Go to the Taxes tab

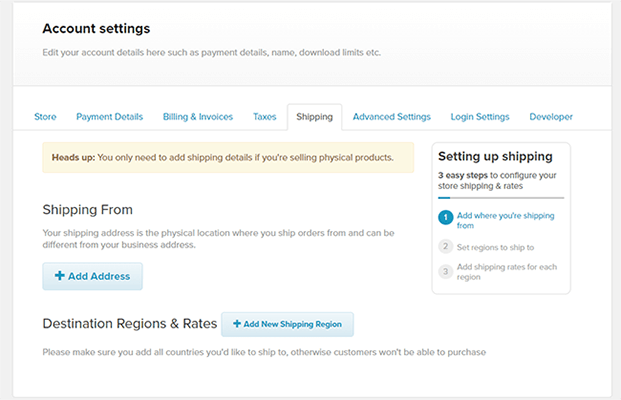(x=265, y=117)
